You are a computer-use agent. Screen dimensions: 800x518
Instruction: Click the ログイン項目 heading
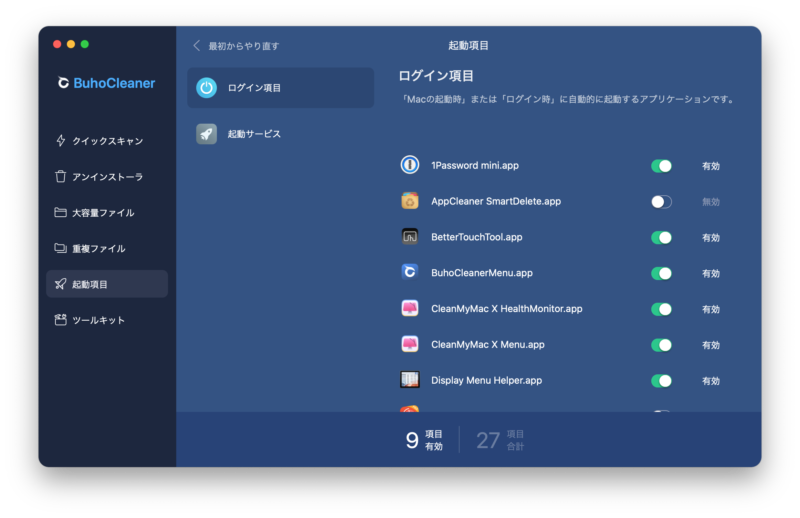(436, 76)
